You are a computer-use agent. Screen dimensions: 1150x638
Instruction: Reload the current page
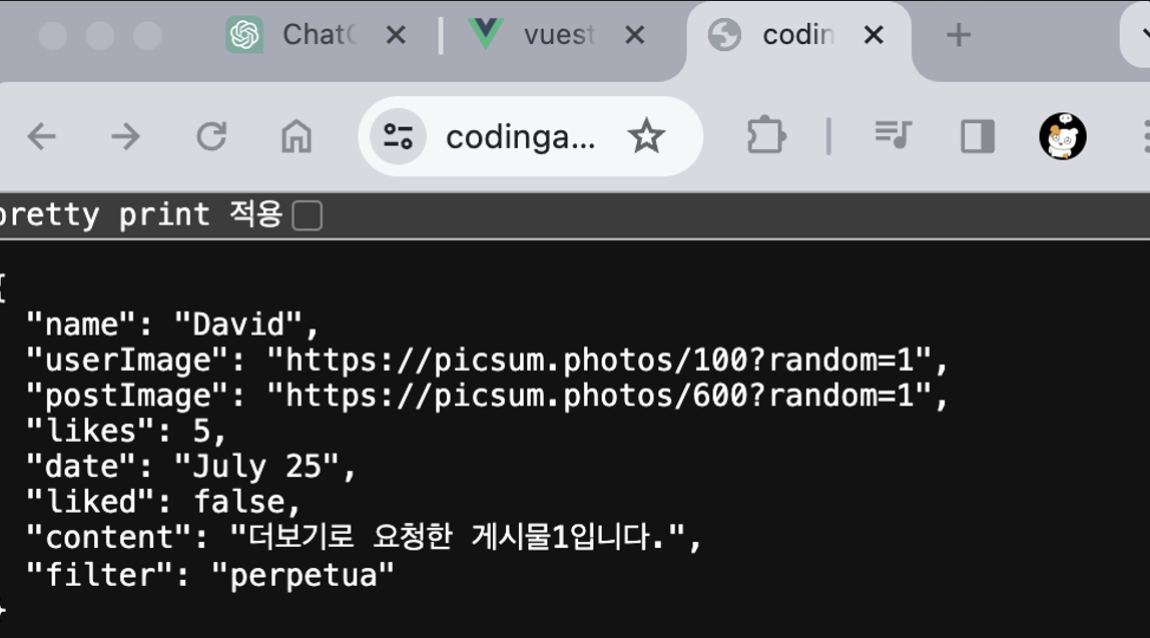tap(211, 136)
